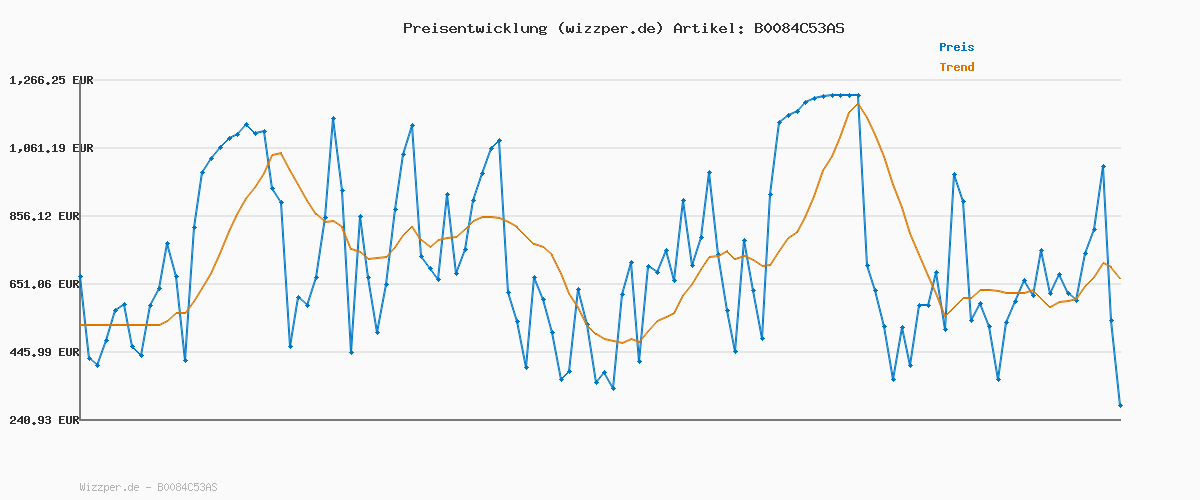Viewport: 1200px width, 500px height.
Task: Click the Wizzper.de footer watermark text
Action: point(148,487)
